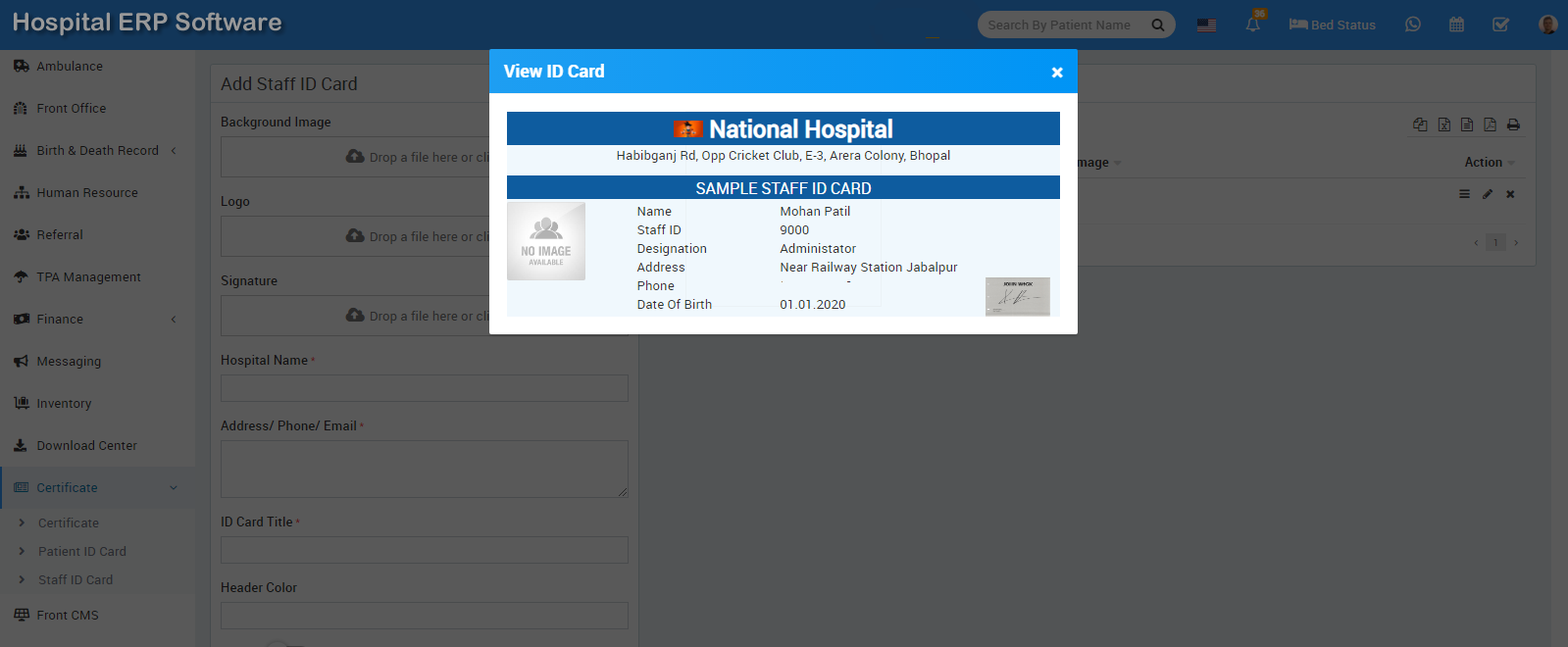Close the View ID Card dialog
Viewport: 1568px width, 647px height.
[1057, 73]
